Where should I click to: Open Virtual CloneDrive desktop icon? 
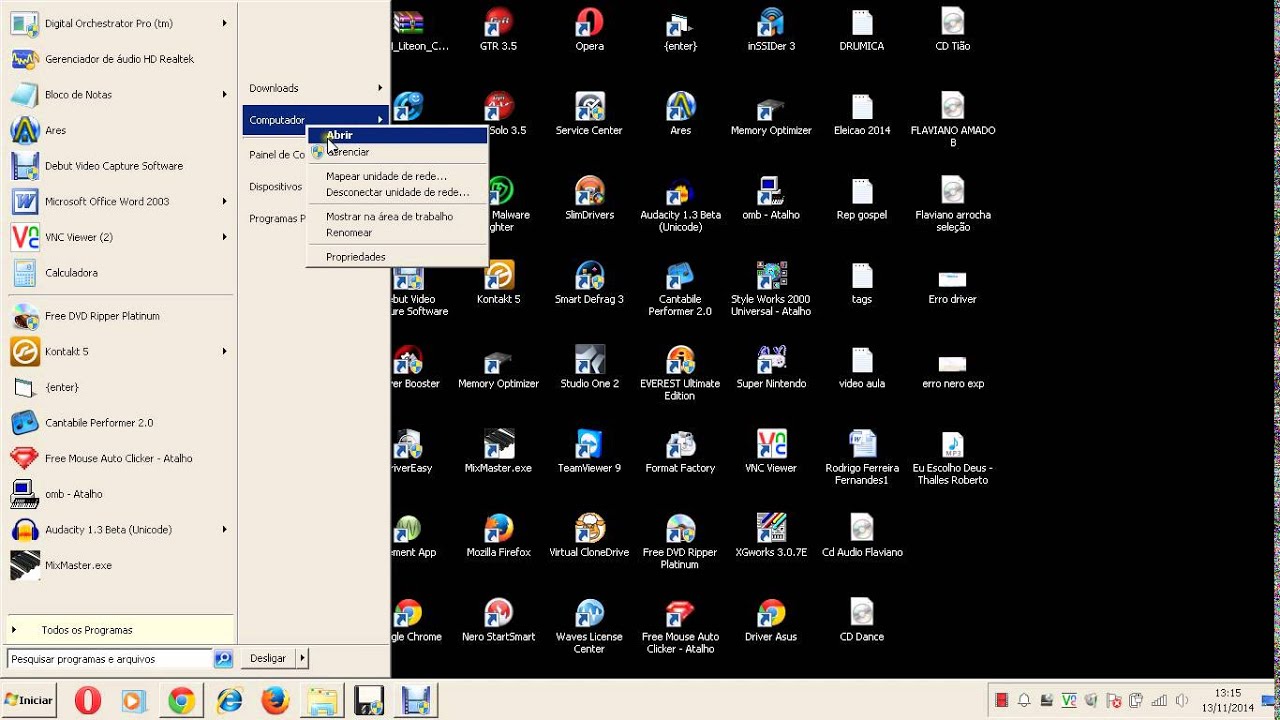pyautogui.click(x=589, y=536)
